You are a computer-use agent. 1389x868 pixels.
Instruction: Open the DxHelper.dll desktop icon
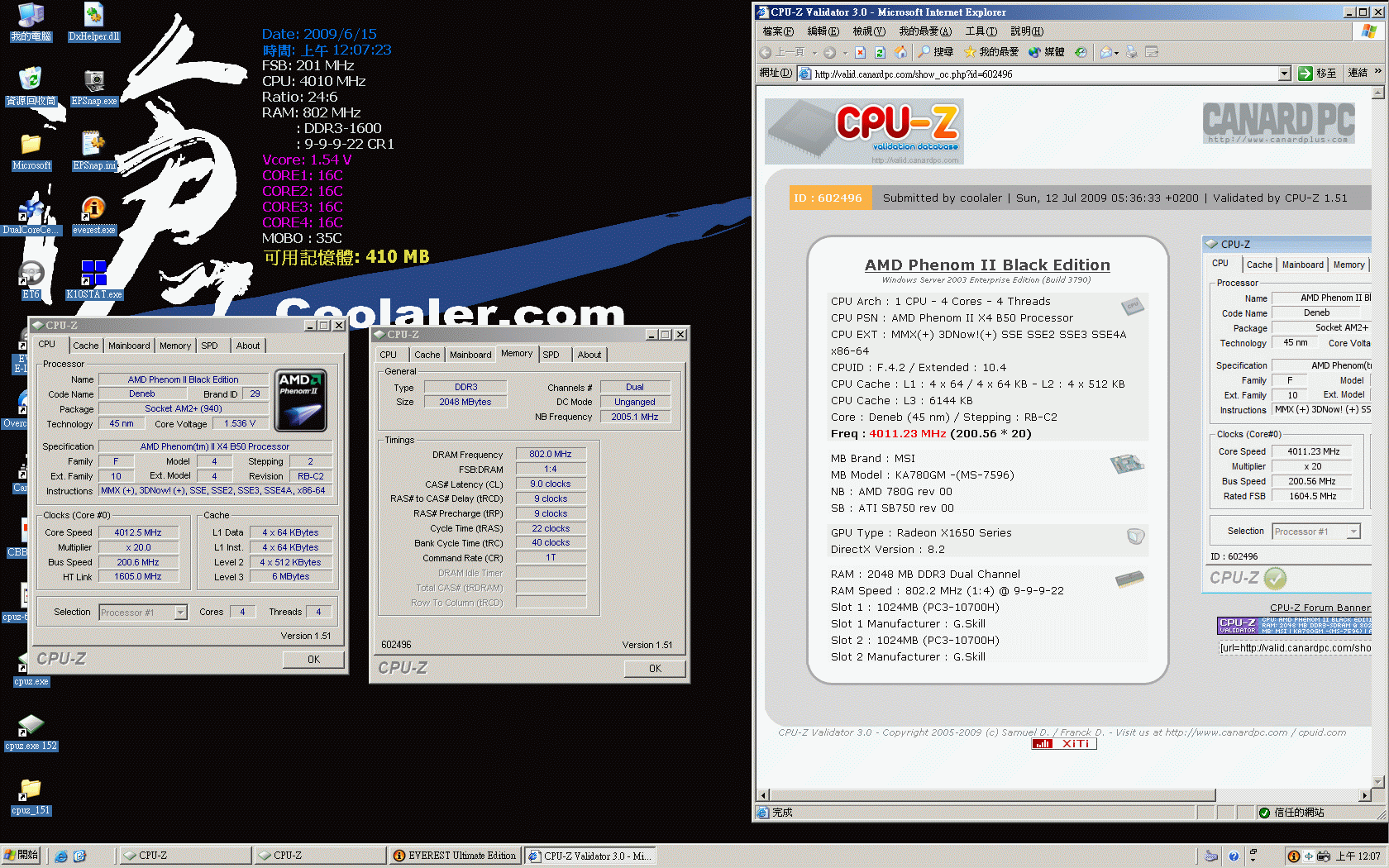[93, 21]
